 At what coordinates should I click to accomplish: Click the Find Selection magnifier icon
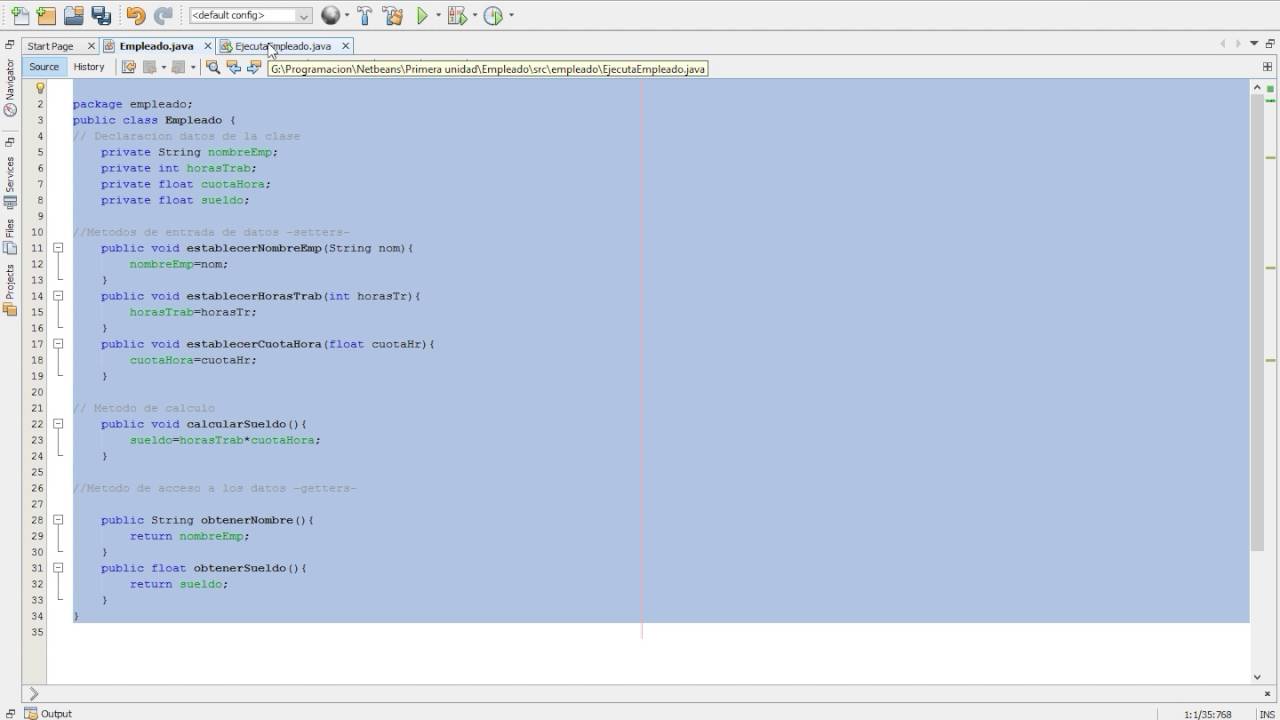coord(213,67)
